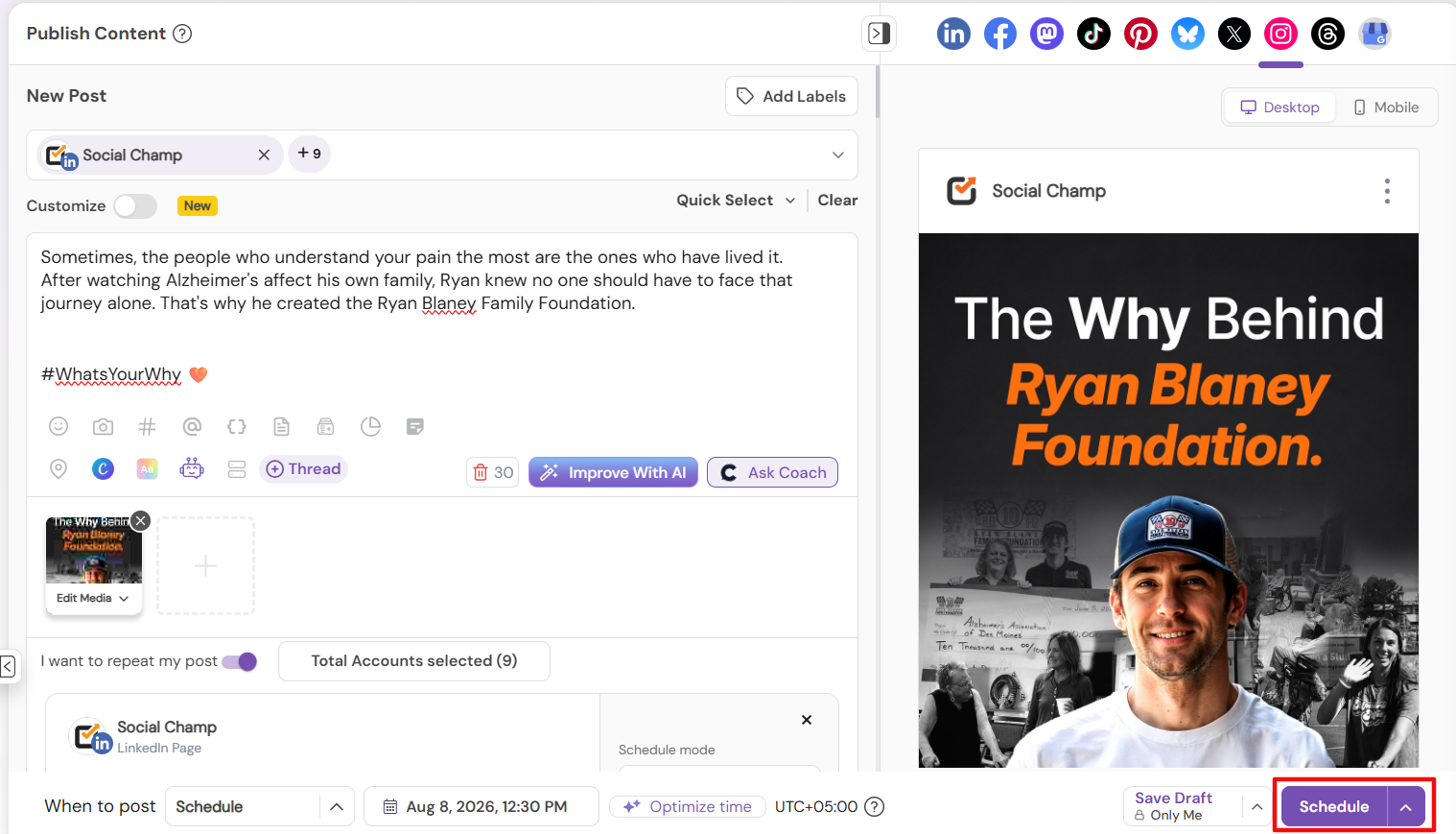Expand the accounts selector dropdown
1456x834 pixels.
(x=838, y=155)
